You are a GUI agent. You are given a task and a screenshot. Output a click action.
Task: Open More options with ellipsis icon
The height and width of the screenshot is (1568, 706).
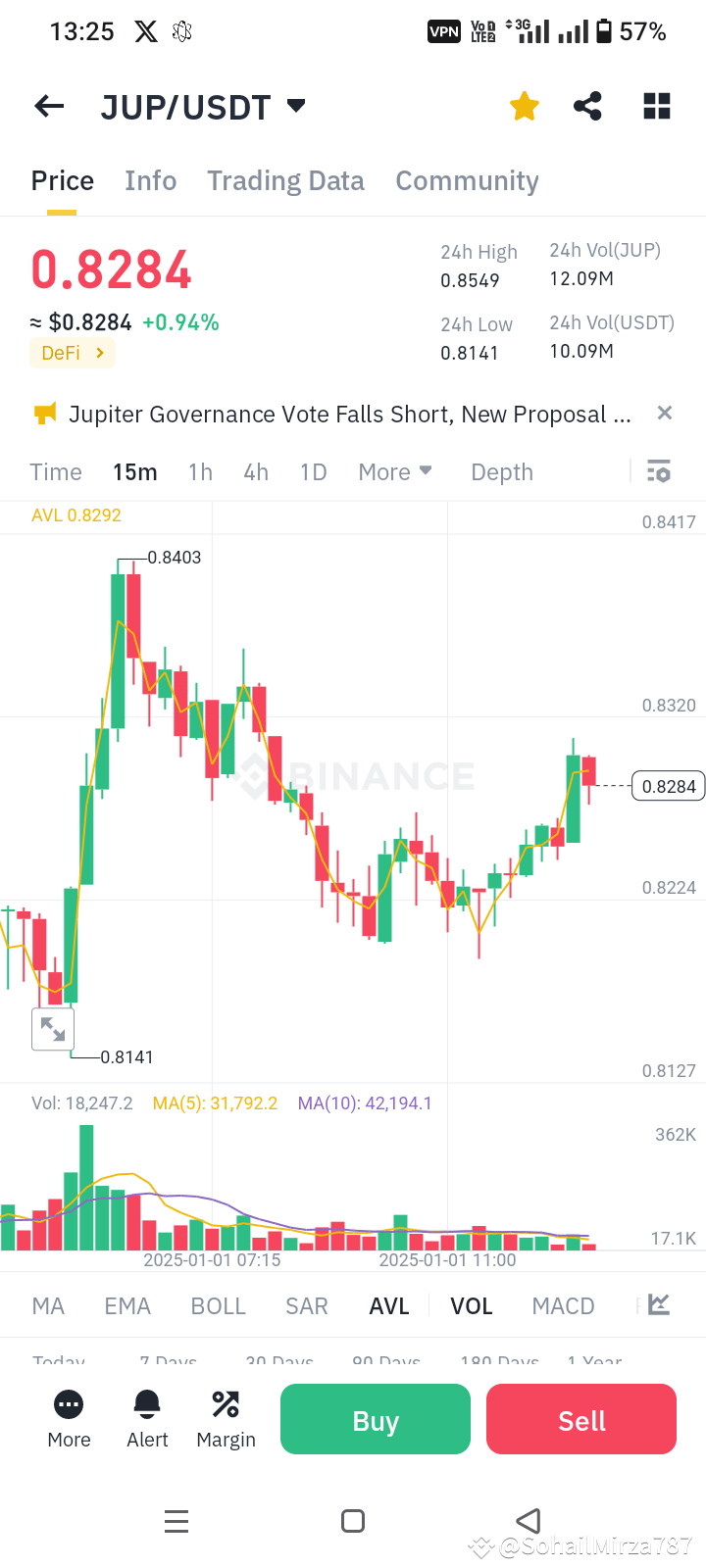coord(69,1418)
